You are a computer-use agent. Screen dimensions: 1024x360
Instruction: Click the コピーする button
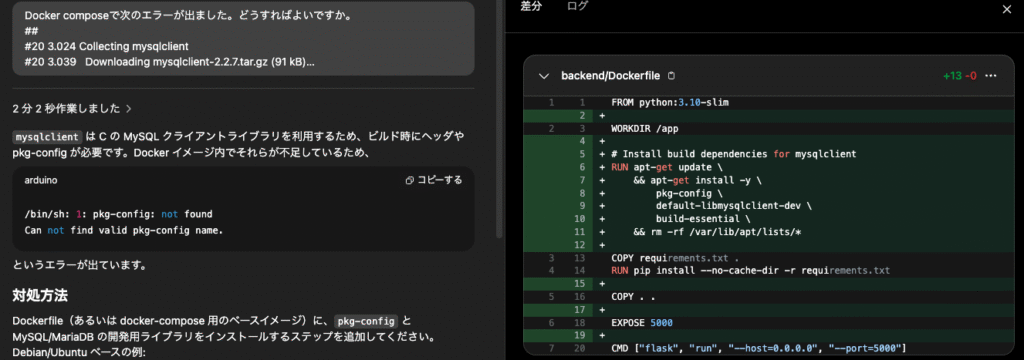point(434,180)
